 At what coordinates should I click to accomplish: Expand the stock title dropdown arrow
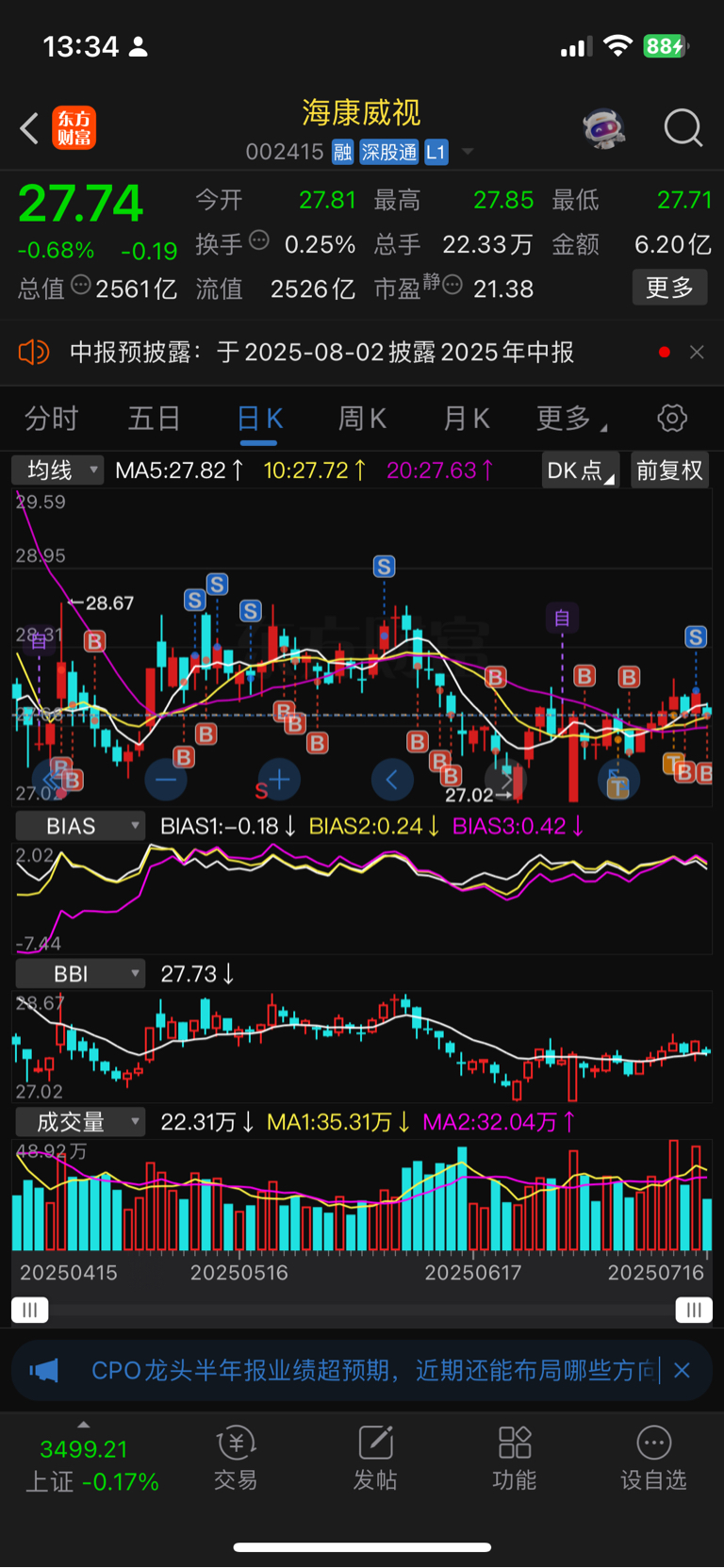(x=467, y=152)
